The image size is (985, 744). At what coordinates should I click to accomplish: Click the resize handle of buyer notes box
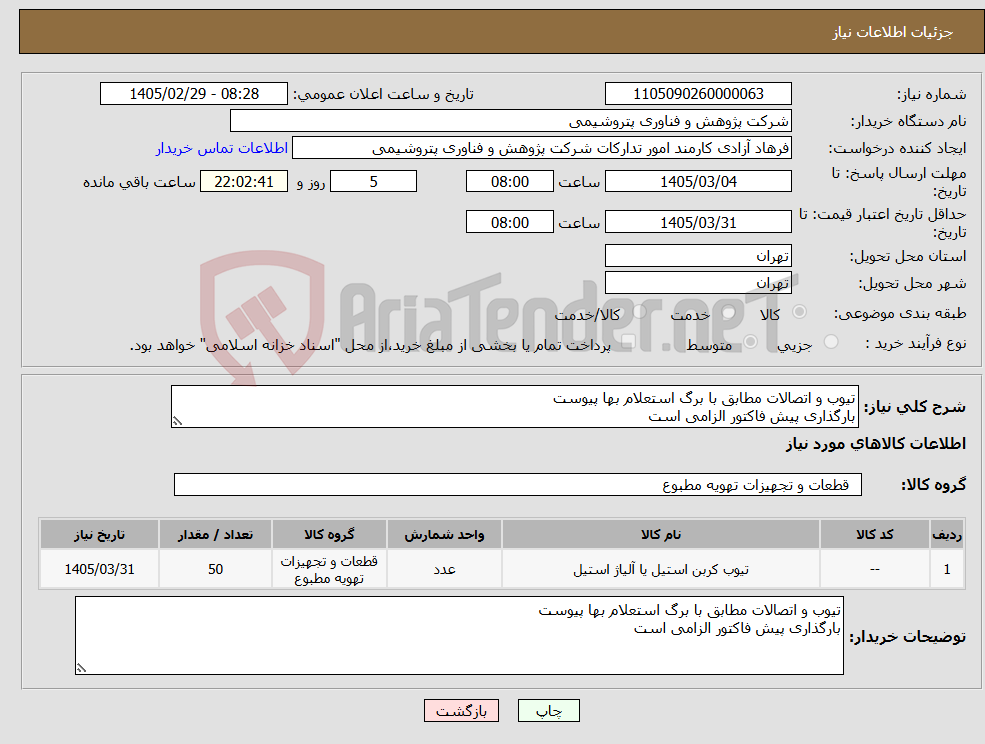(x=81, y=669)
